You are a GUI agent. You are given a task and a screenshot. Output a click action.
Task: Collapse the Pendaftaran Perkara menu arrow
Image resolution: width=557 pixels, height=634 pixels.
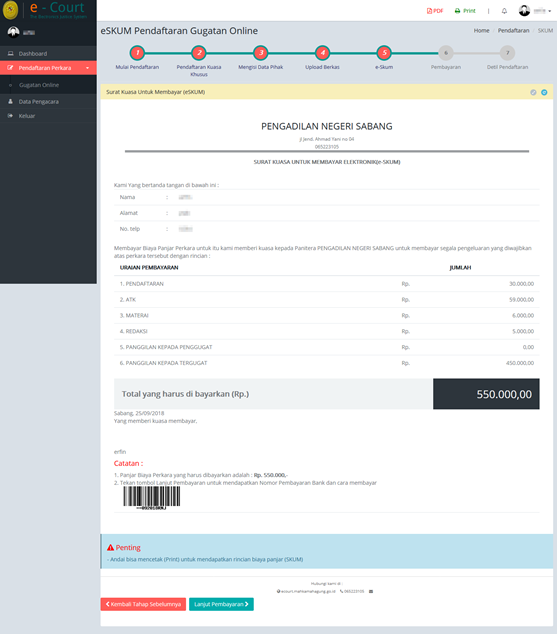(x=87, y=68)
